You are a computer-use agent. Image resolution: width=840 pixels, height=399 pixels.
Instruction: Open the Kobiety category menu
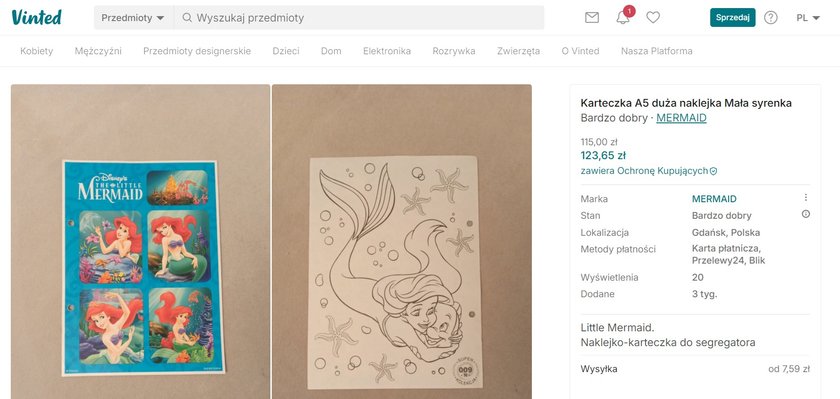point(36,51)
